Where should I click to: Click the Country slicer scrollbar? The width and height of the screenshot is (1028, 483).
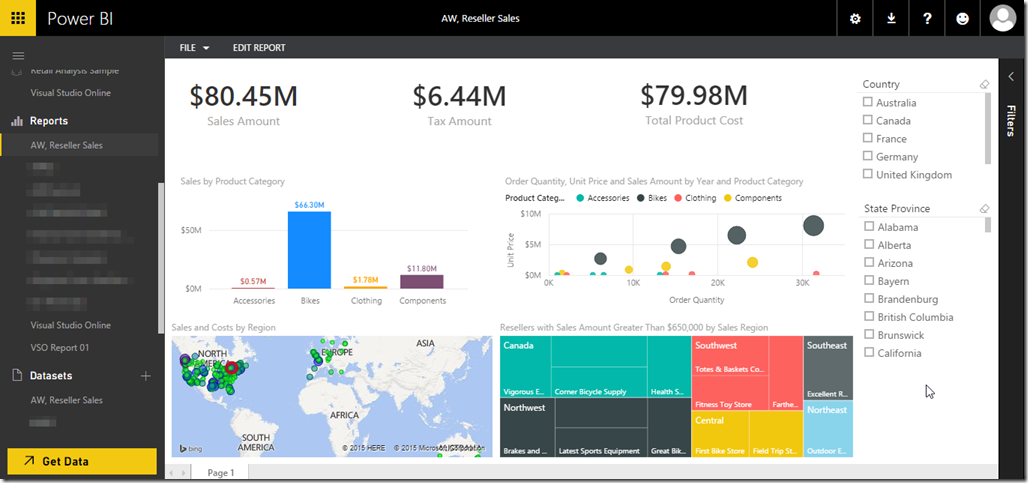(x=988, y=128)
